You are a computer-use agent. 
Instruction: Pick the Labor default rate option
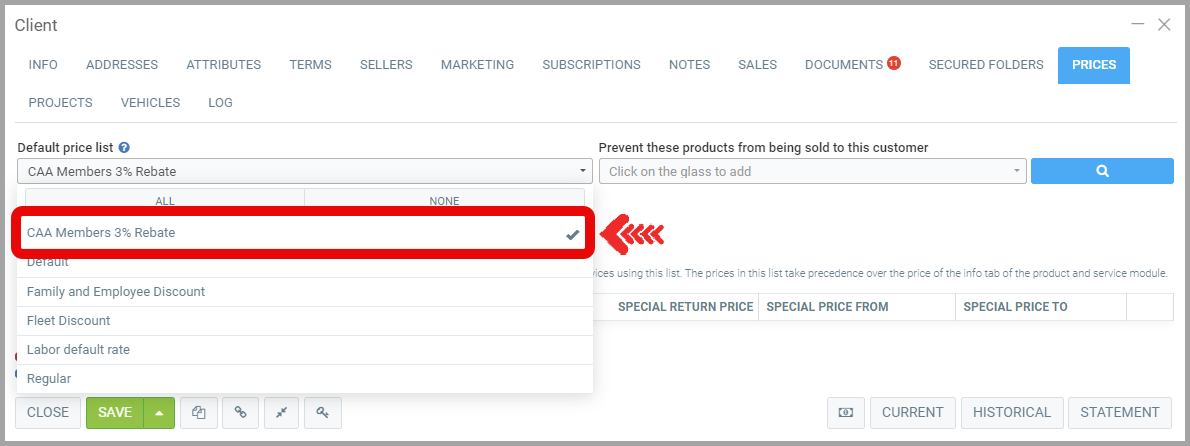(78, 350)
